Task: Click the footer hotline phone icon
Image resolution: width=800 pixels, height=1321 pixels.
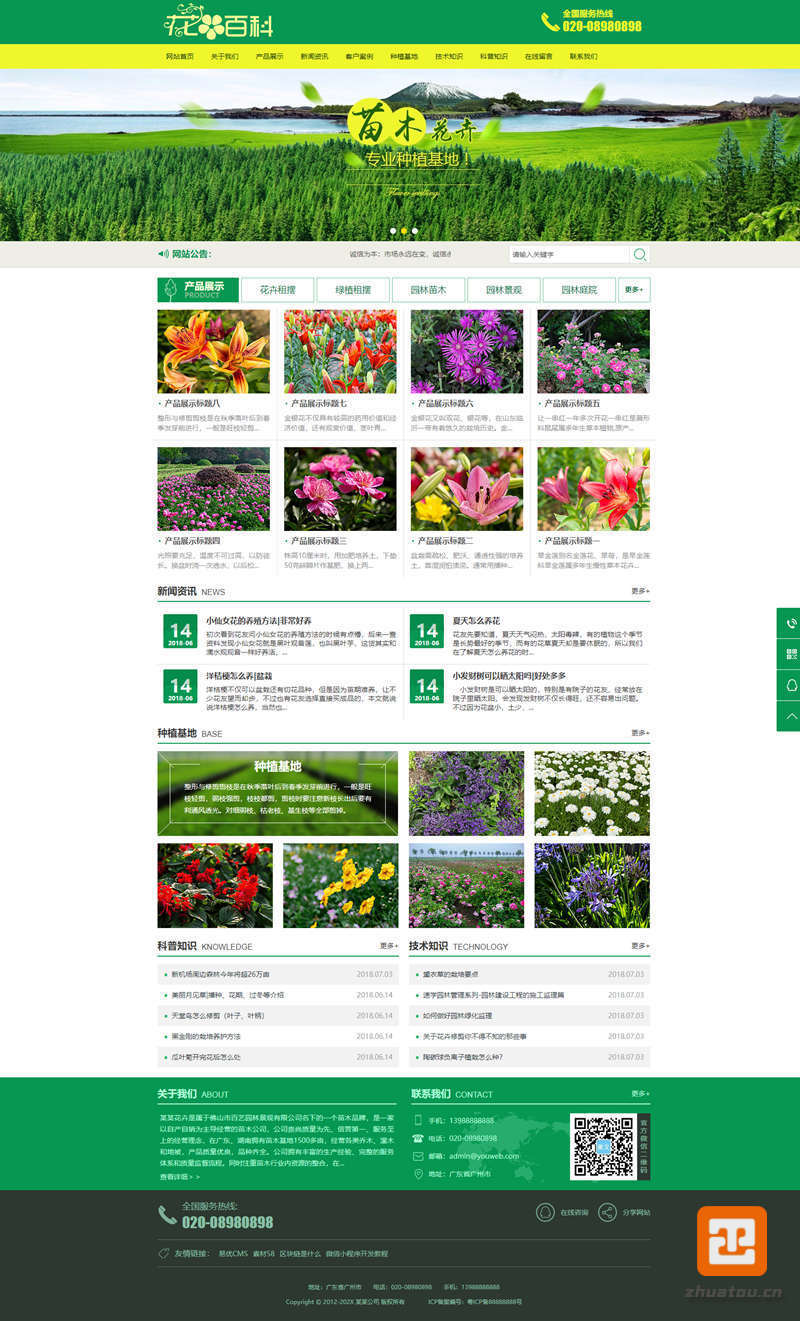Action: coord(167,1214)
